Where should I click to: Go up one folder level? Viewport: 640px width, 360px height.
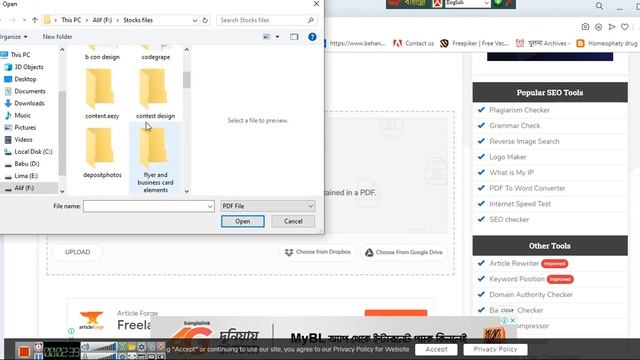click(35, 20)
